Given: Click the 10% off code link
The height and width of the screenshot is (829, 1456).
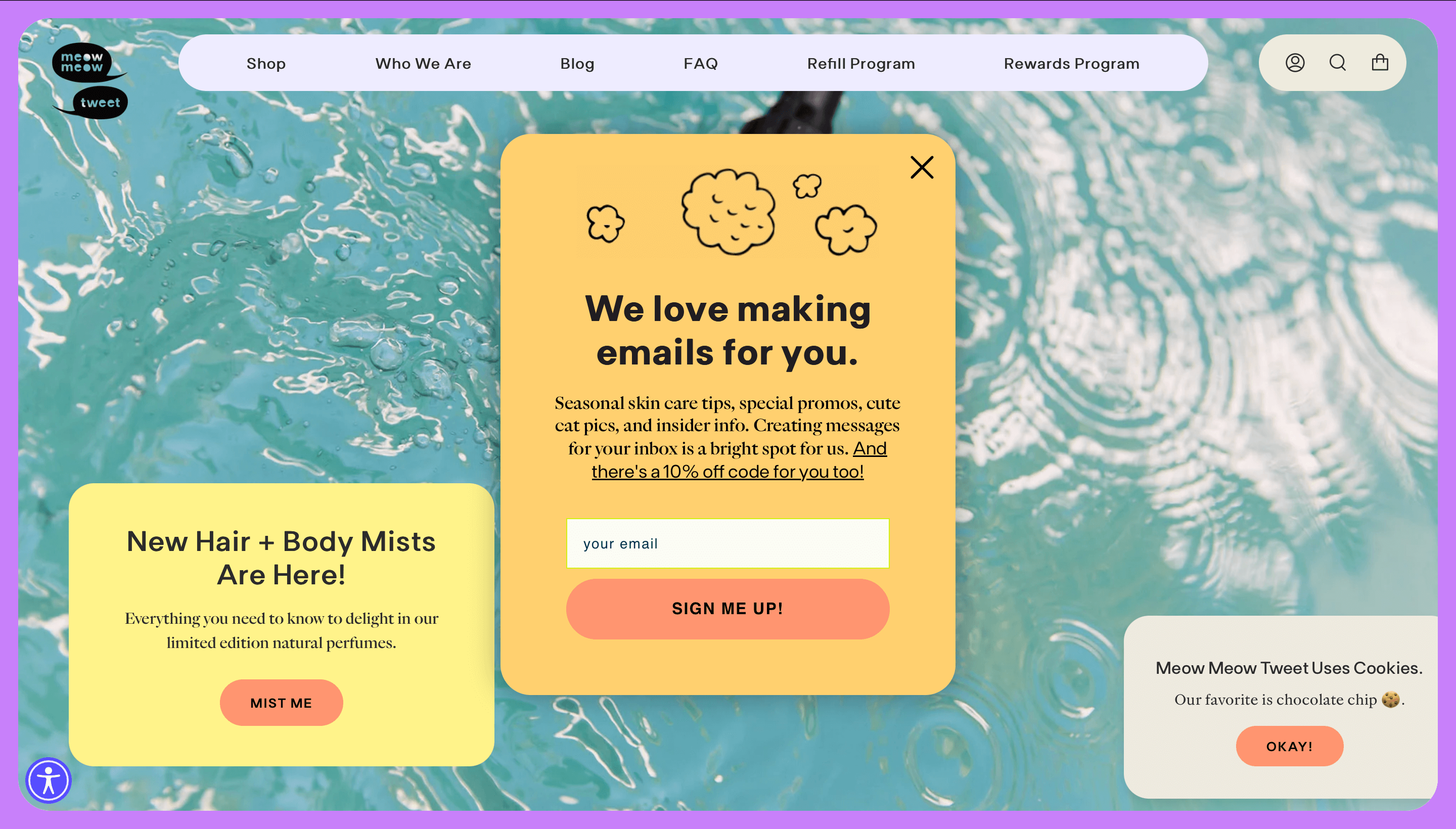Looking at the screenshot, I should [727, 471].
